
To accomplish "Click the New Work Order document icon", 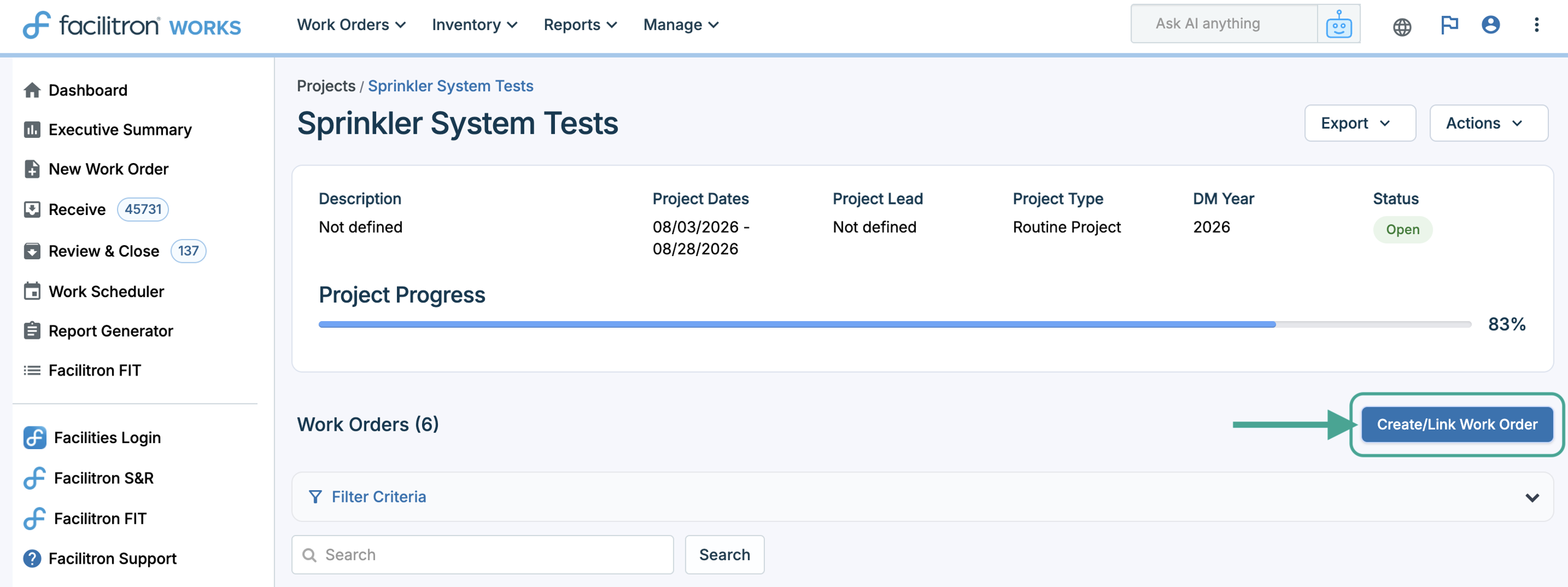I will tap(32, 169).
